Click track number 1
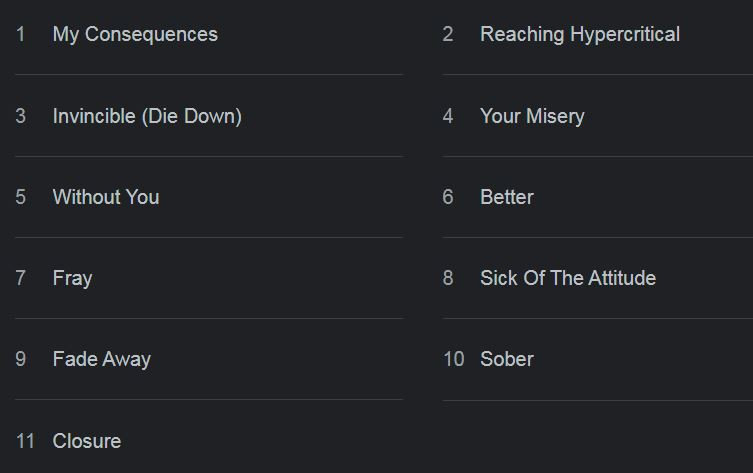Screen dimensions: 753x473 20,35
